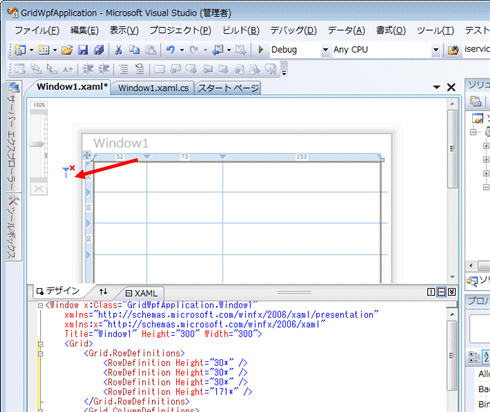Screen dimensions: 490x412
Task: Click the designer zoom slider thumb
Action: click(37, 144)
